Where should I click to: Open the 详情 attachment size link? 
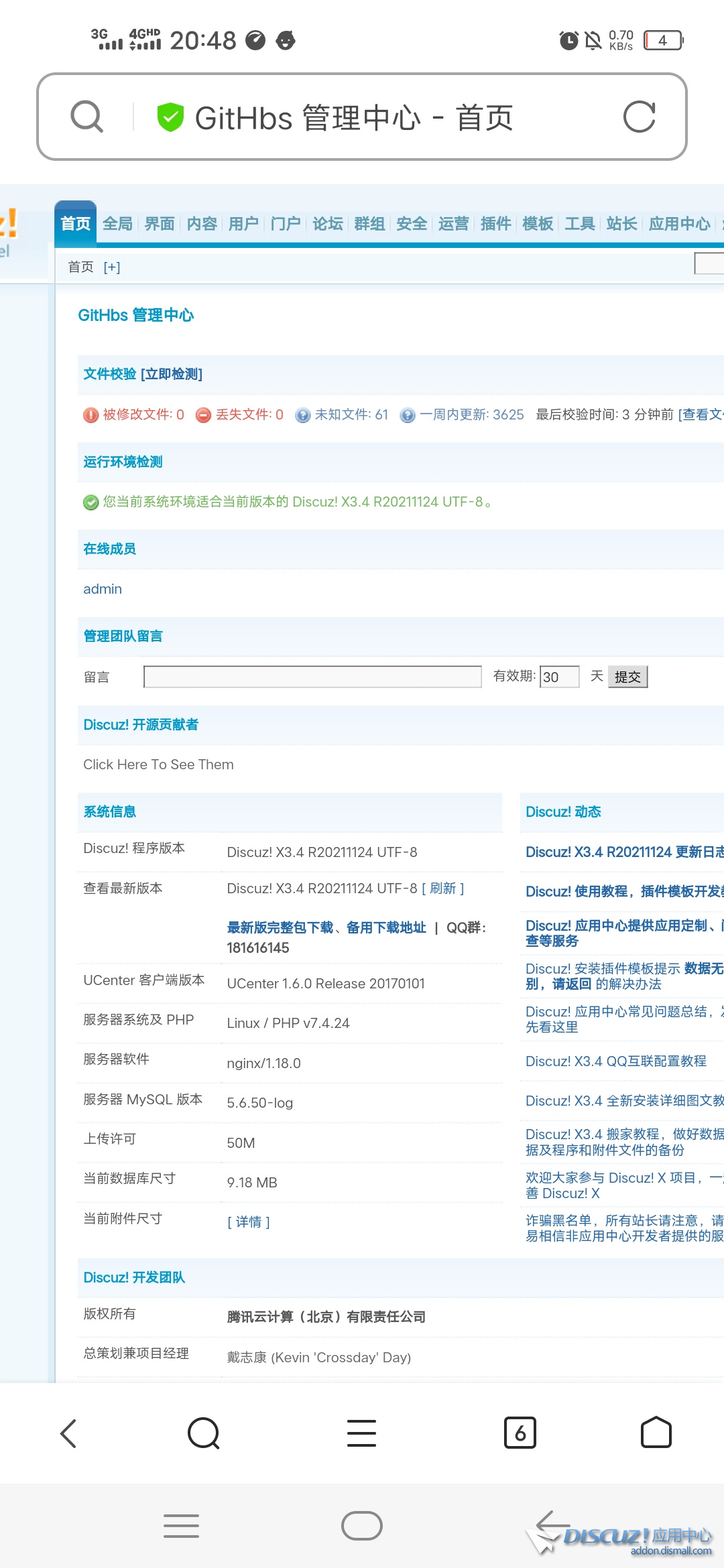pyautogui.click(x=249, y=1222)
